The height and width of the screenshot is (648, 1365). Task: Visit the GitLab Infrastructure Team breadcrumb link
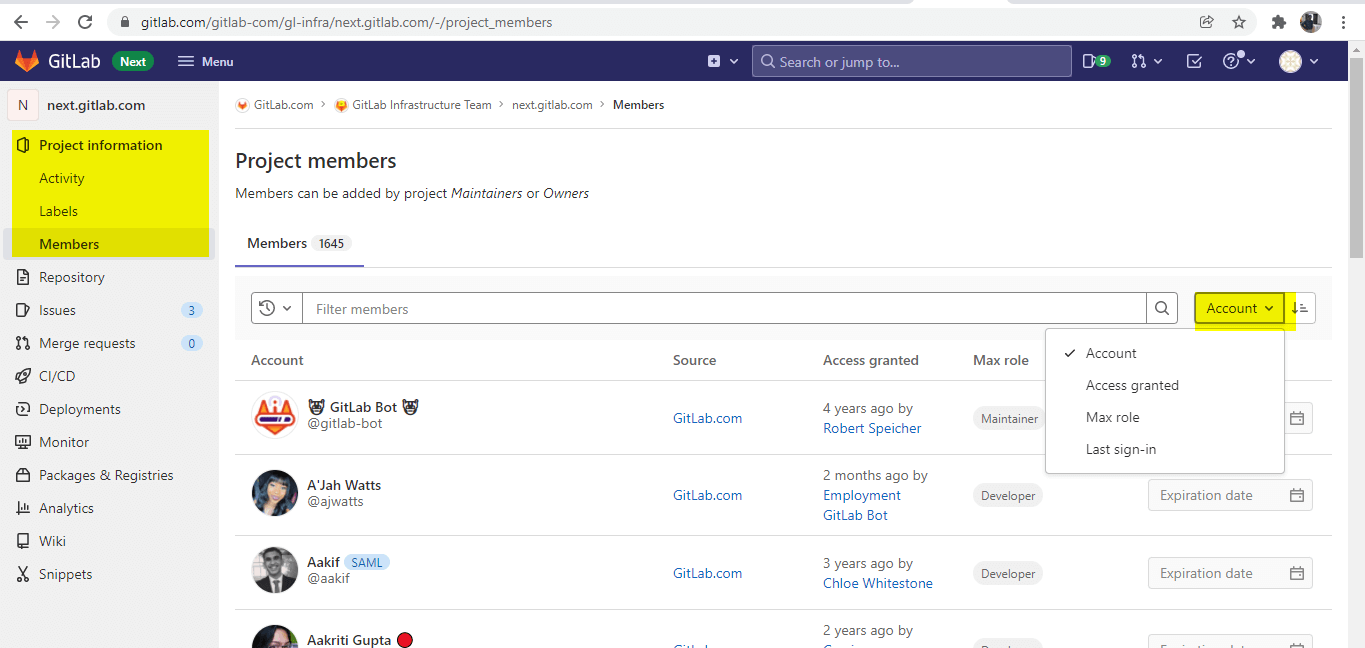(421, 104)
